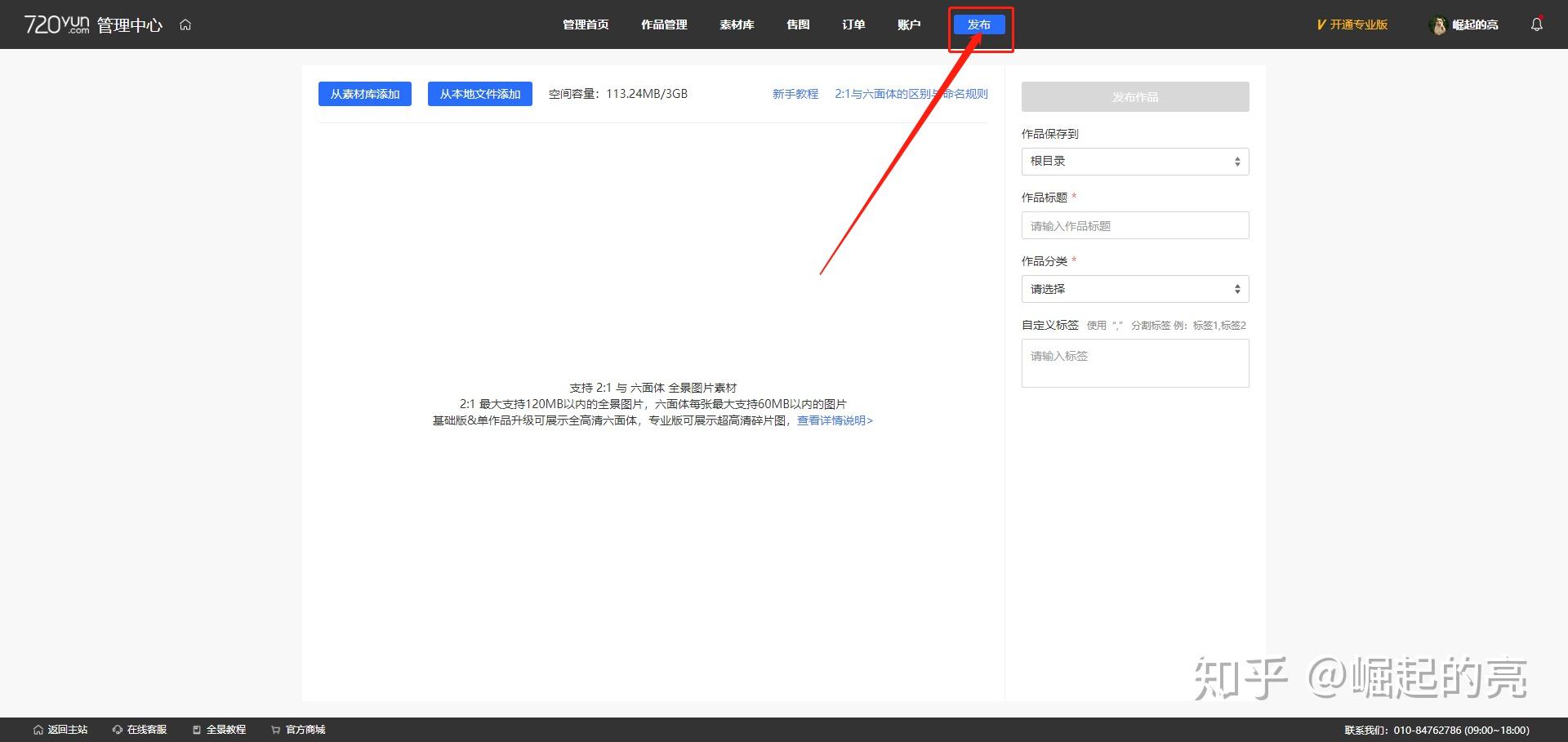The width and height of the screenshot is (1568, 742).
Task: Click the 作品标题 input field
Action: tap(1135, 225)
